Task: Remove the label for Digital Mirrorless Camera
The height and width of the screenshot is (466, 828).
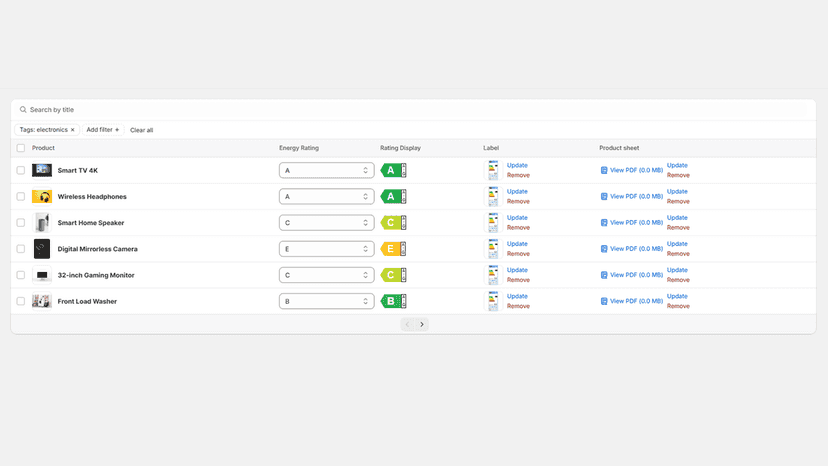Action: 518,254
